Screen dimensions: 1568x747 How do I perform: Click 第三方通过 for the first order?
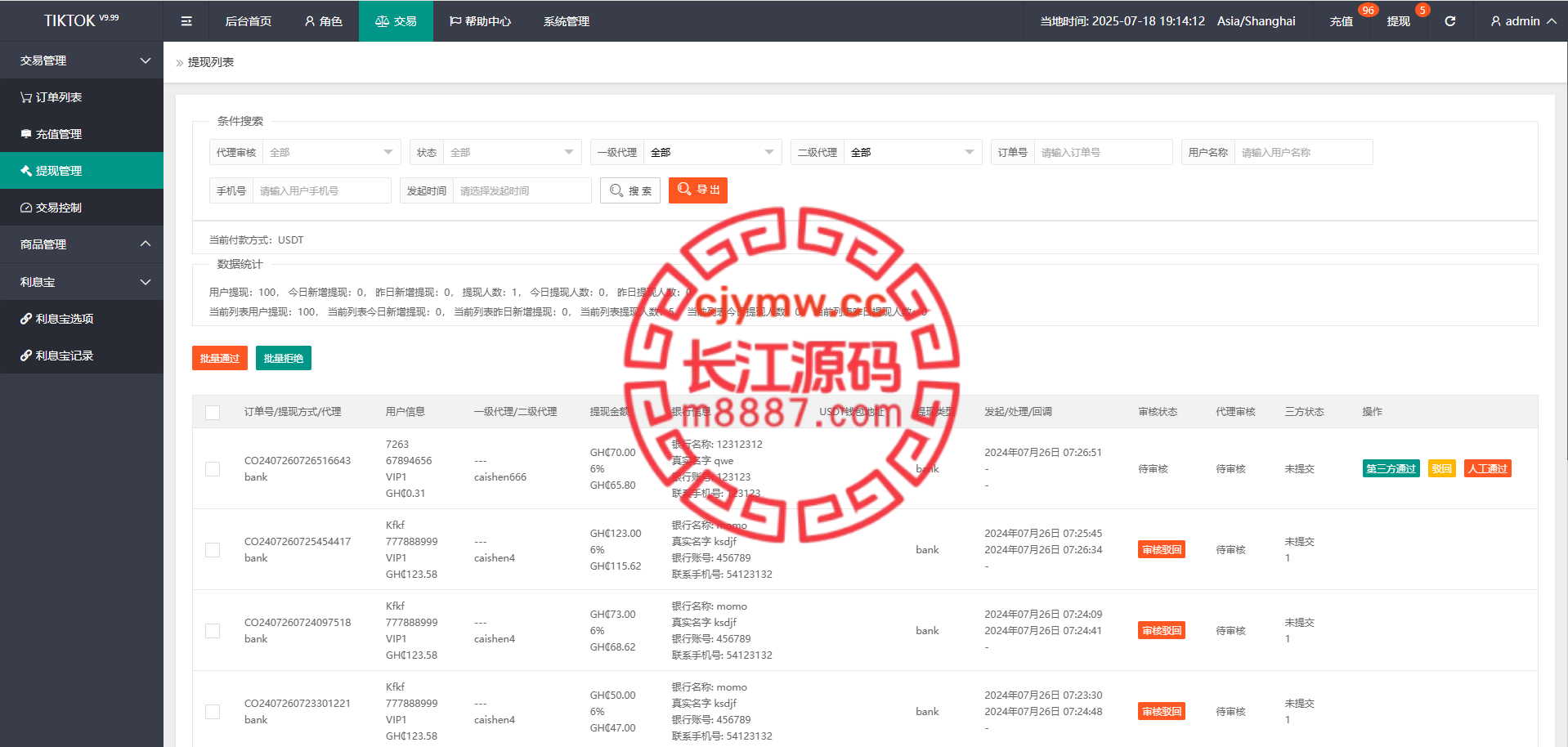click(x=1391, y=468)
